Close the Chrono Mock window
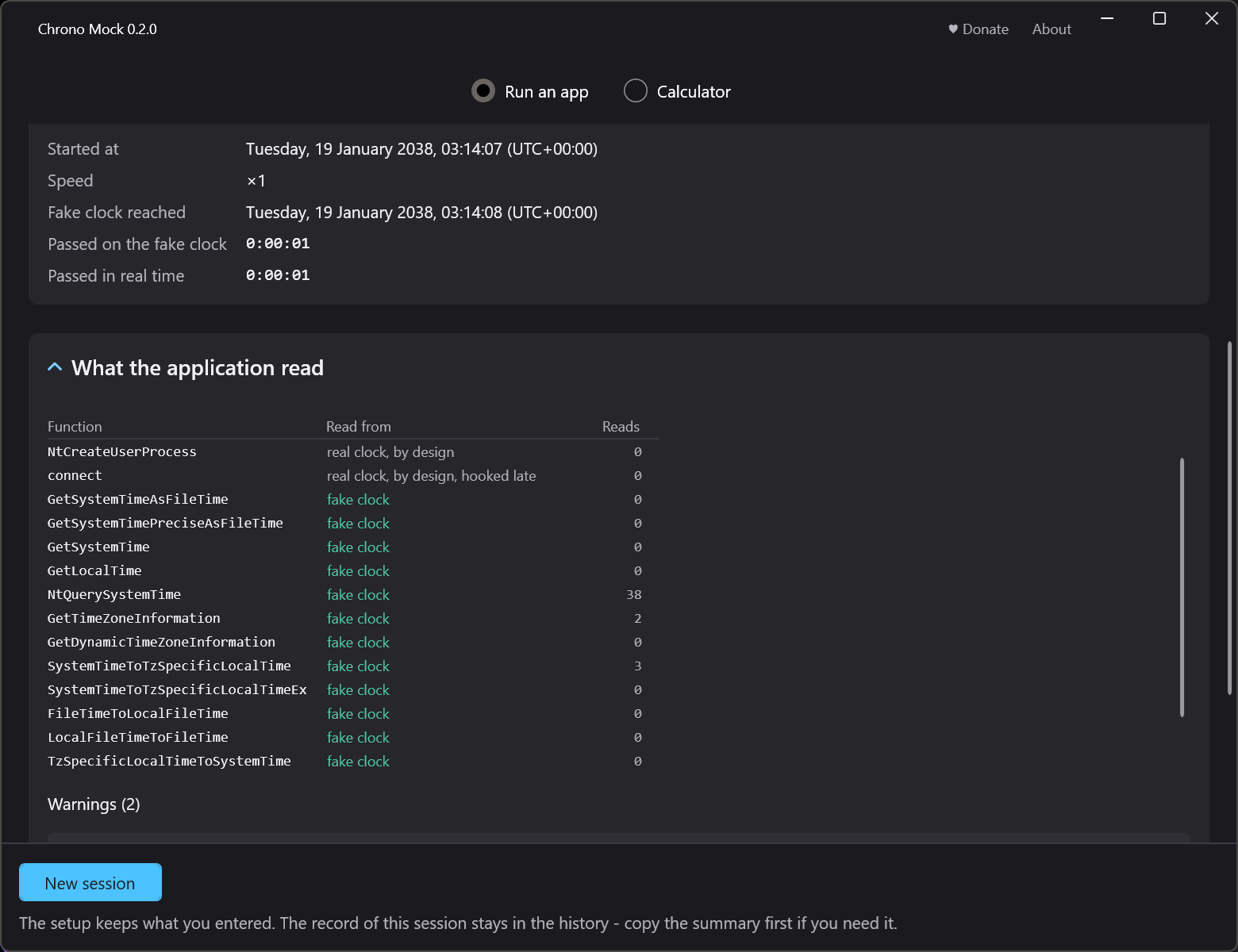The image size is (1238, 952). 1212,18
